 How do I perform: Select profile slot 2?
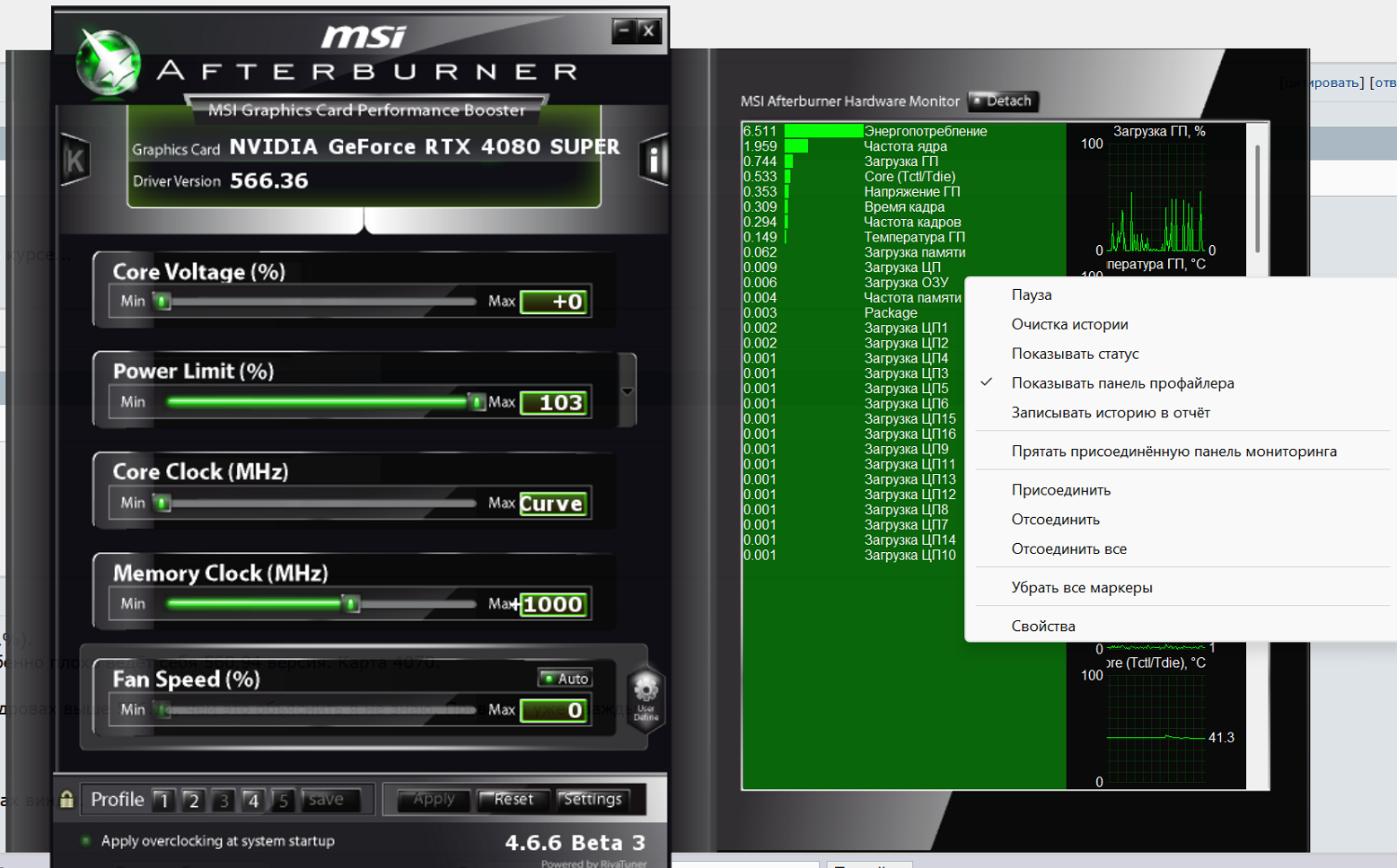193,800
